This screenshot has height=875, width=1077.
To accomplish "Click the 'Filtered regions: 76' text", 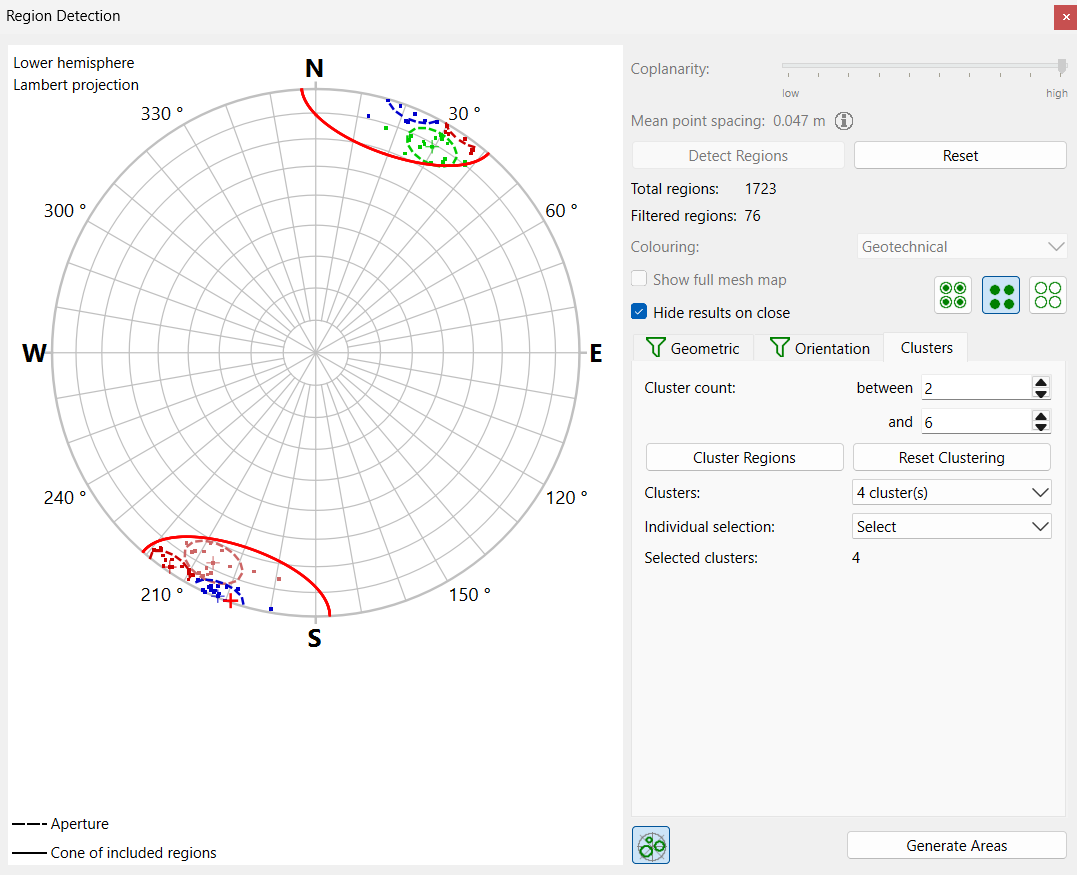I will pyautogui.click(x=695, y=216).
